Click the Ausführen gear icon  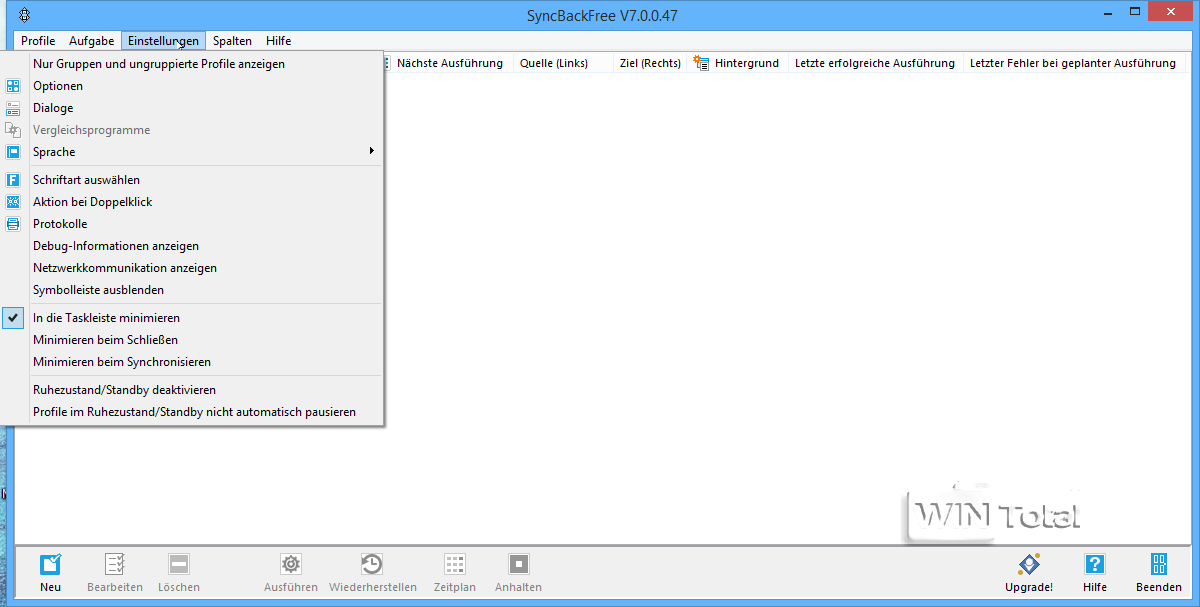point(291,564)
